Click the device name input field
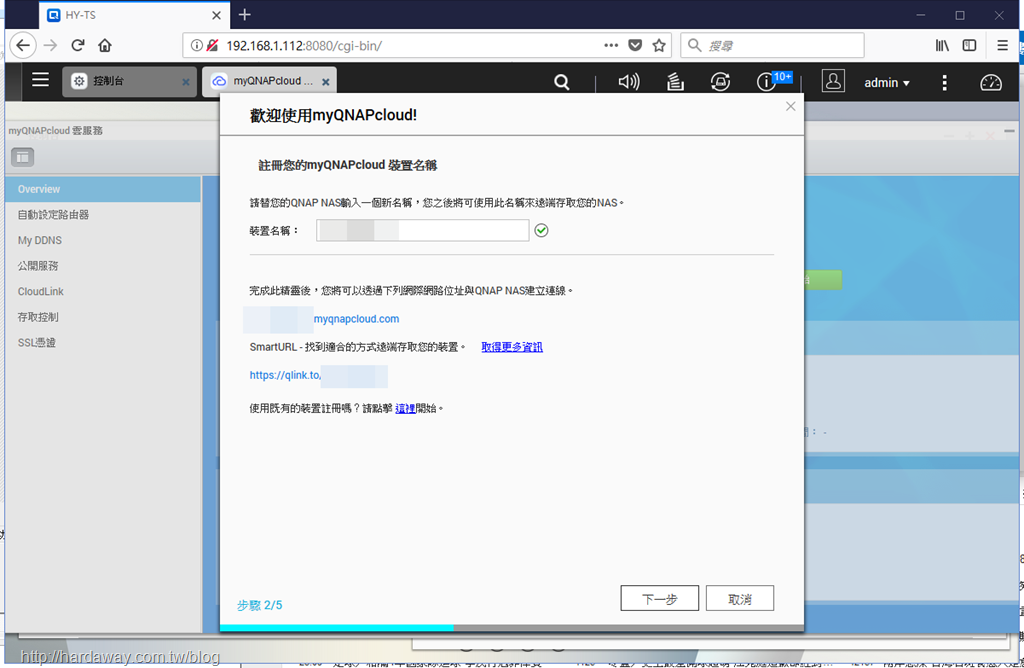Image resolution: width=1024 pixels, height=668 pixels. (x=423, y=231)
